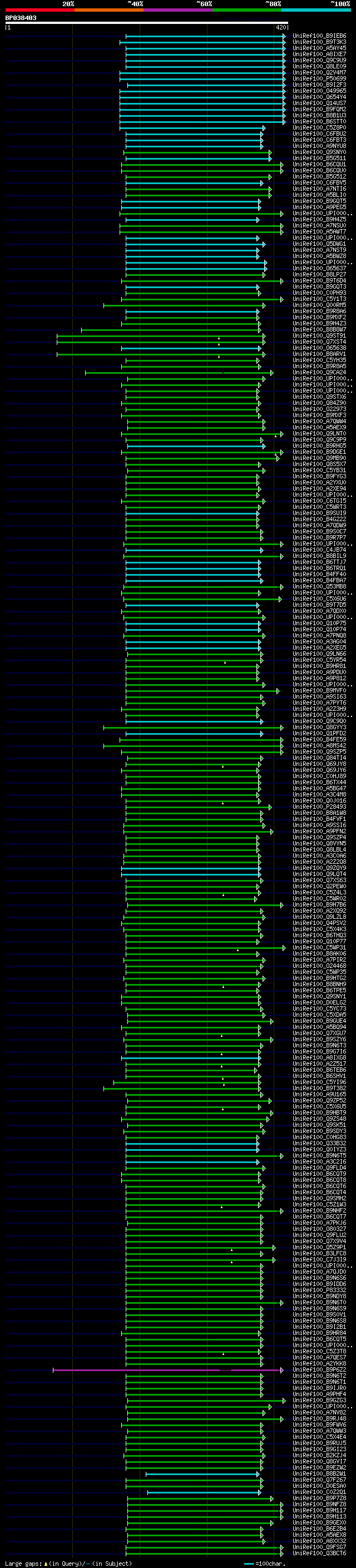Select the hit label UniRef100_A7NTI6
This screenshot has width=356, height=1568.
pyautogui.click(x=319, y=189)
